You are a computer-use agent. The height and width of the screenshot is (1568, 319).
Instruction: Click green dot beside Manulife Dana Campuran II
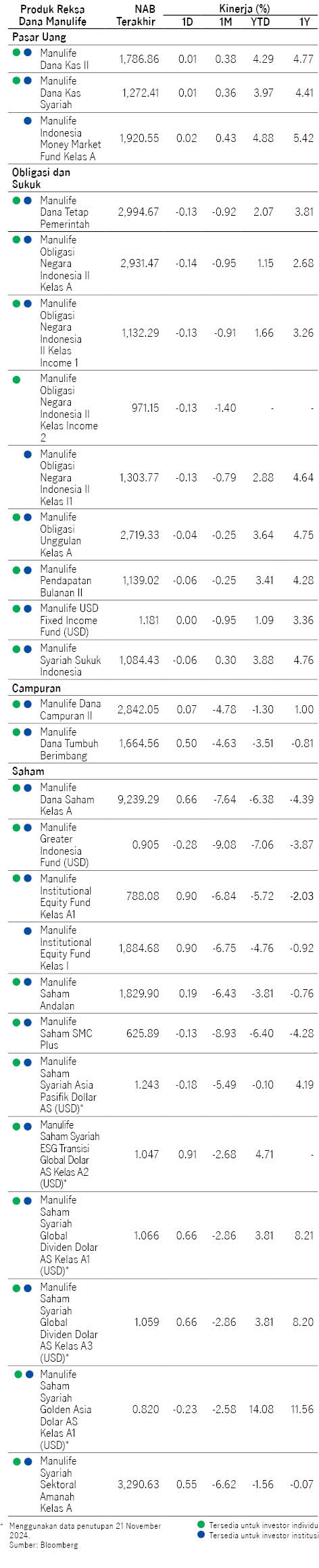point(16,704)
